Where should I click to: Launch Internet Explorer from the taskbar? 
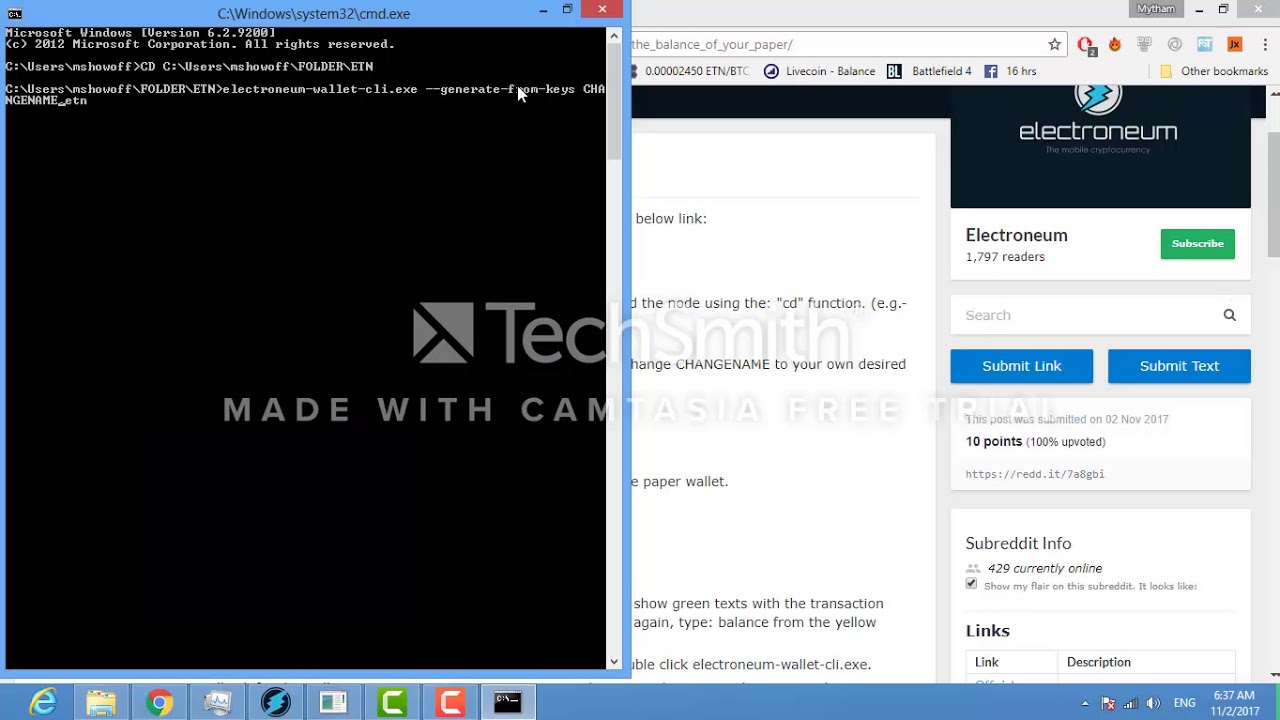pyautogui.click(x=43, y=703)
